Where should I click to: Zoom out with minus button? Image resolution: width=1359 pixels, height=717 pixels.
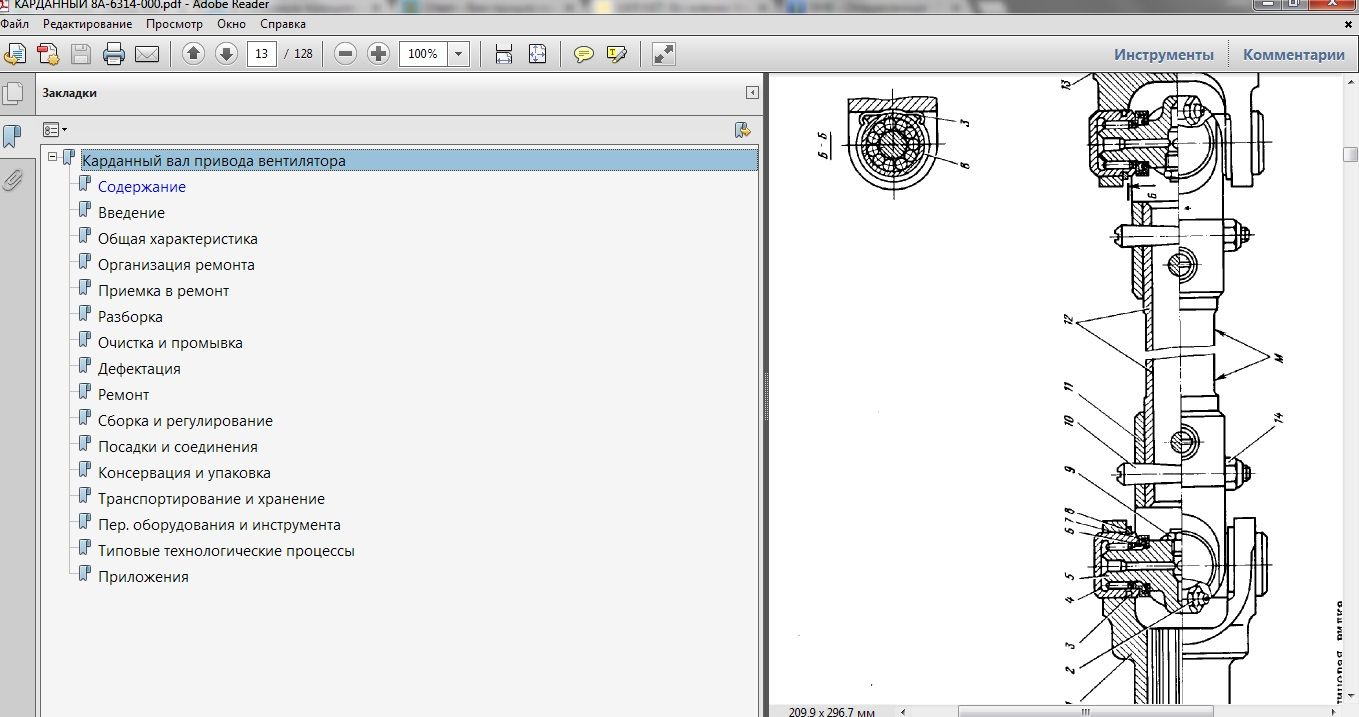(346, 54)
